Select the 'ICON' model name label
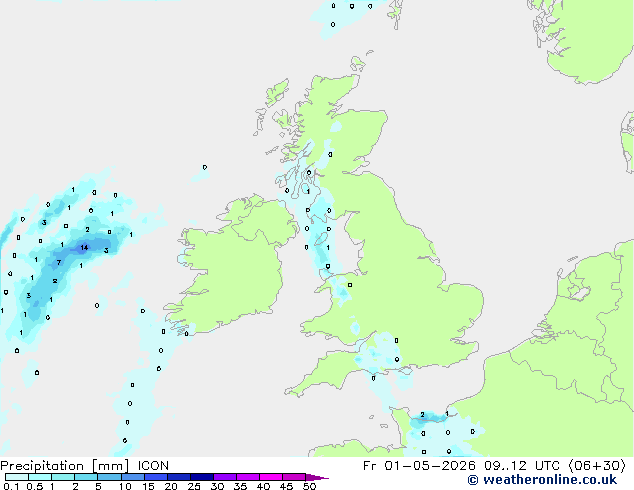634x490 pixels. [153, 466]
